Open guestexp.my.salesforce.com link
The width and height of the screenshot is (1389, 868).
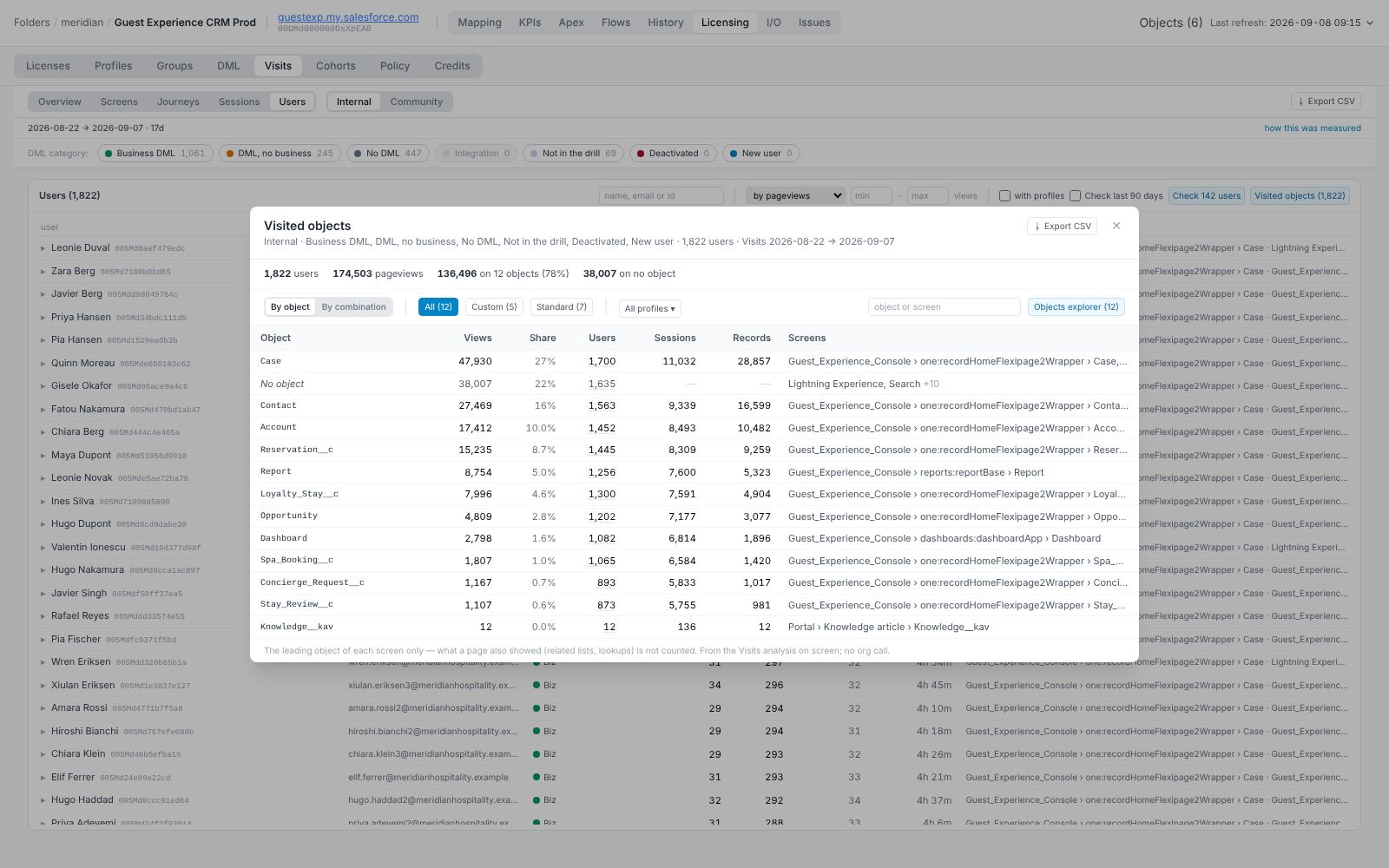(348, 17)
